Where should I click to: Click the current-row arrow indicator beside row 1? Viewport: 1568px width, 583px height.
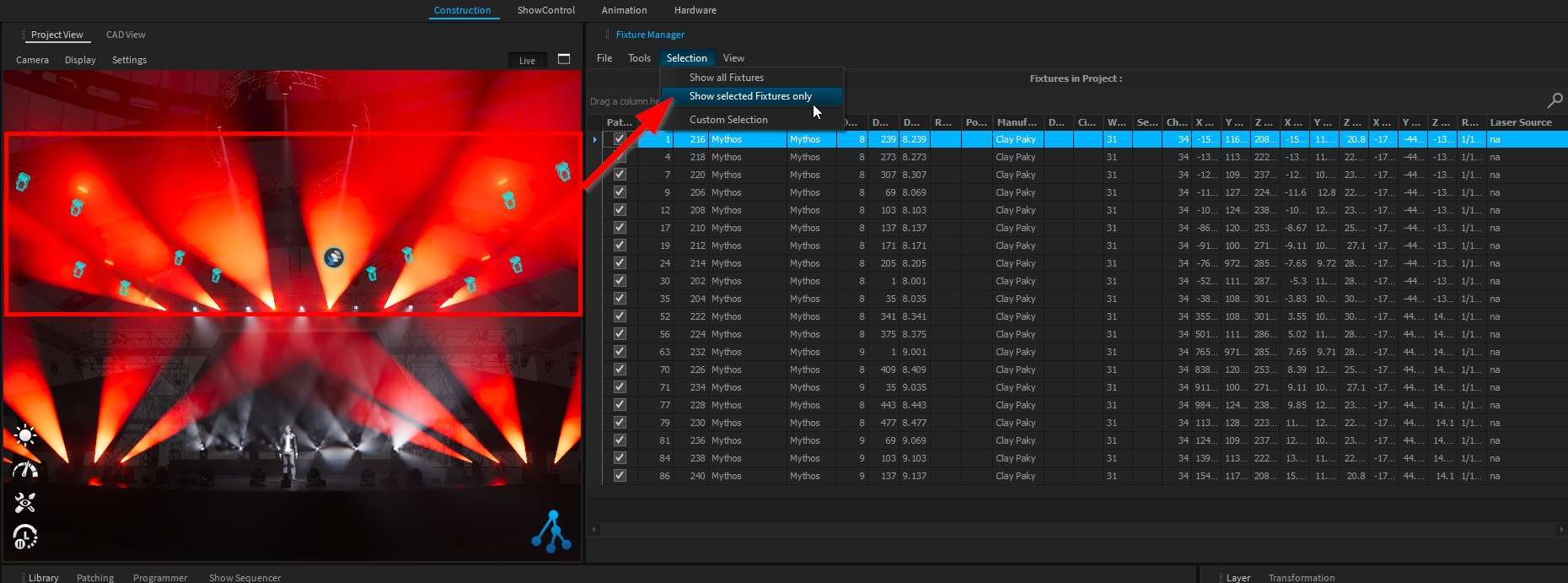click(x=595, y=139)
